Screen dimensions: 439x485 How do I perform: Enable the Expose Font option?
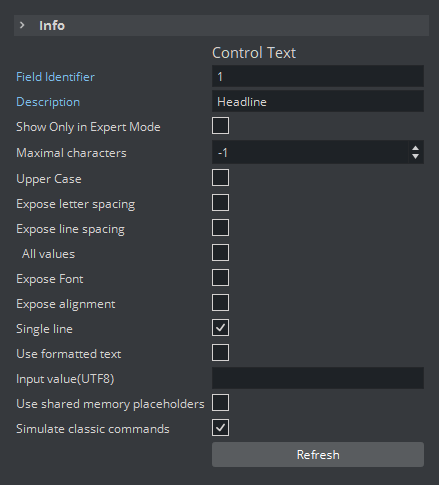tap(220, 278)
